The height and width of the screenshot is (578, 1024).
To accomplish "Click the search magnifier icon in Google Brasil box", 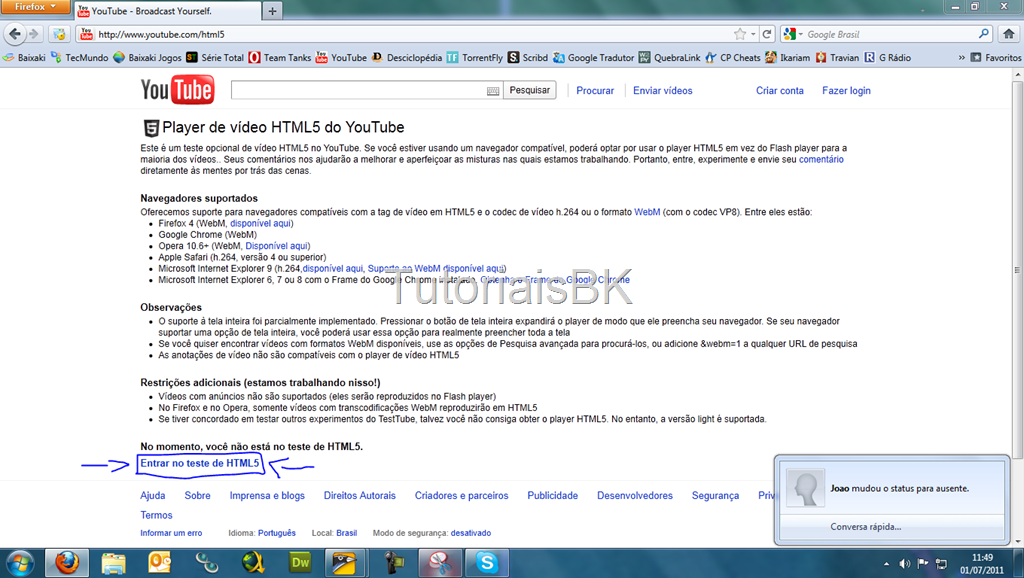I will [x=984, y=34].
